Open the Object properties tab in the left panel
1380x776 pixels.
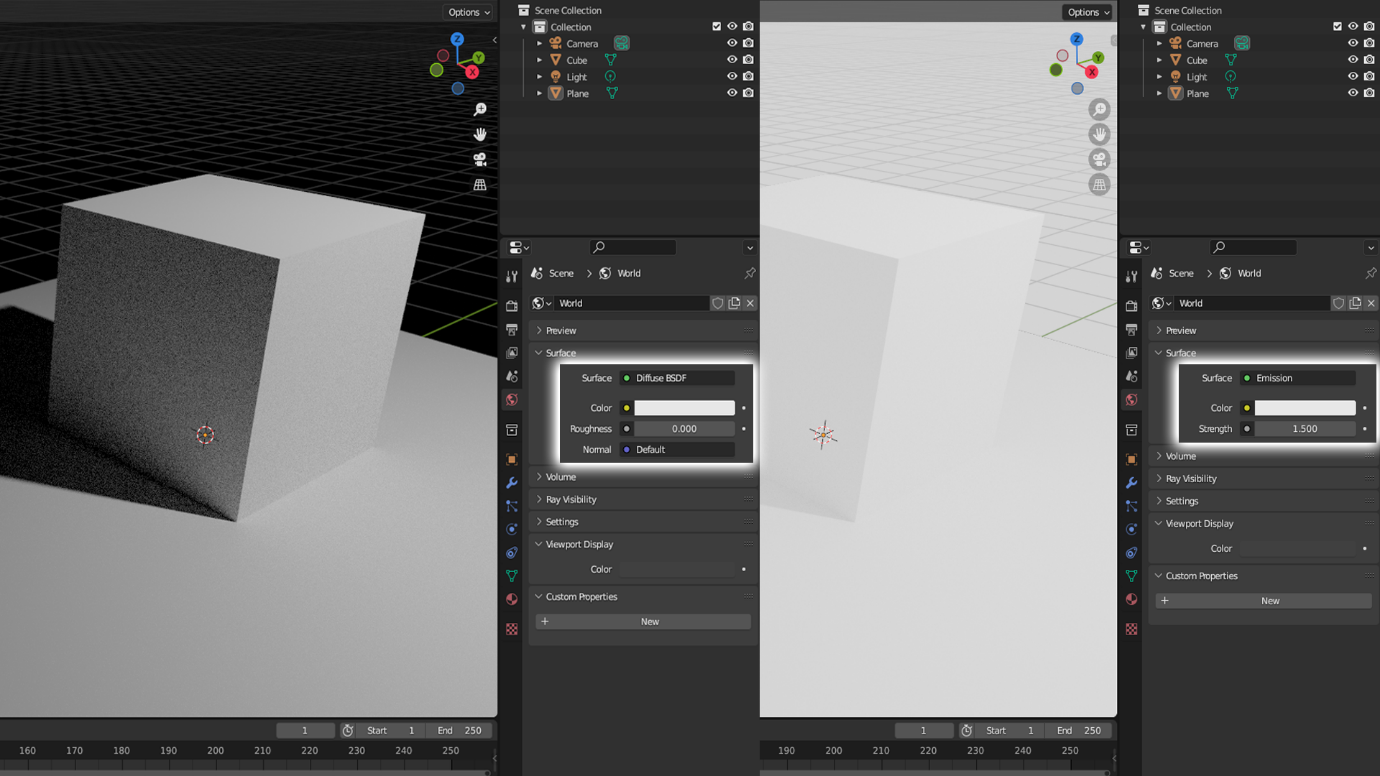[x=512, y=460]
